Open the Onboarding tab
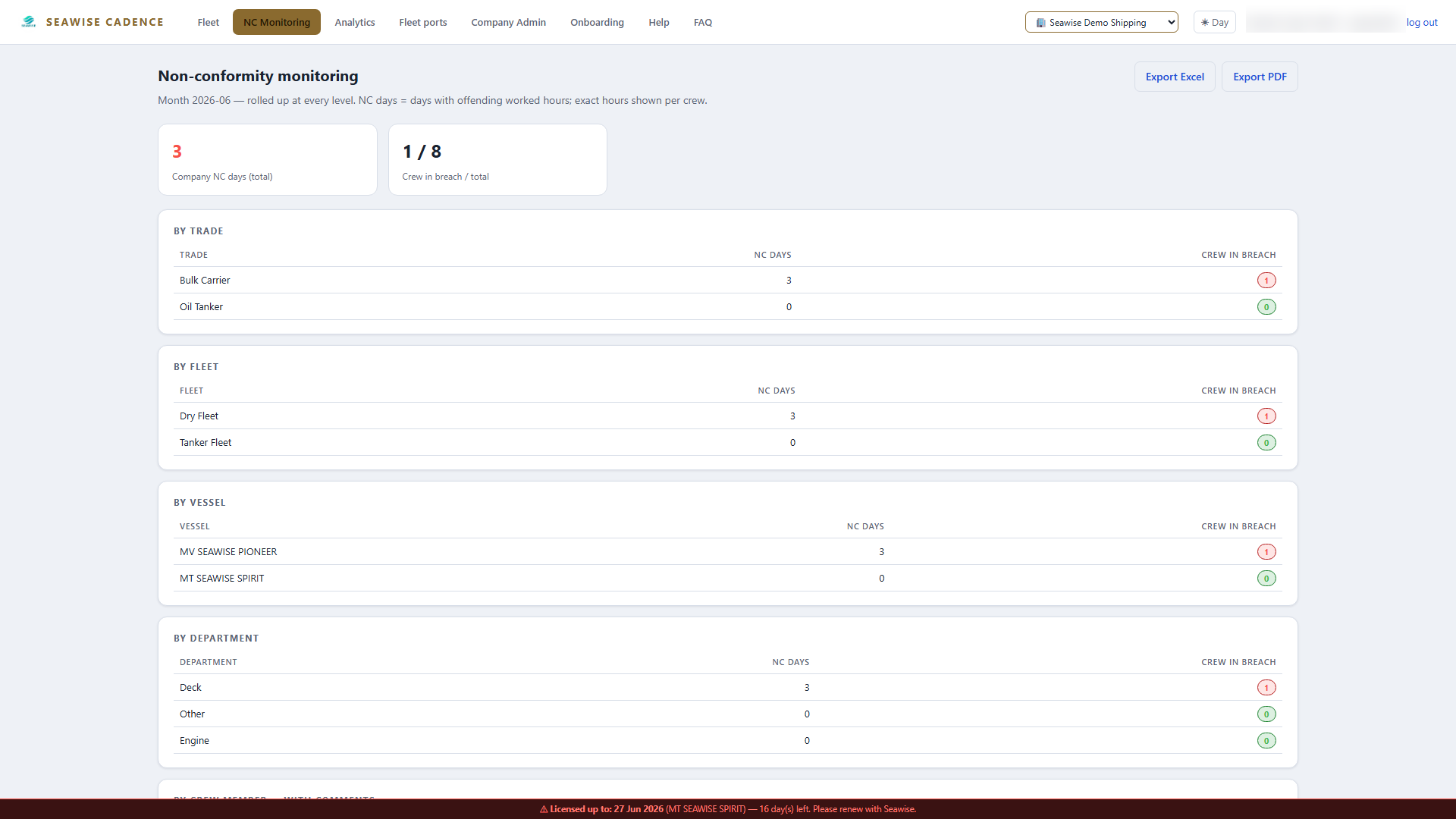 [597, 22]
